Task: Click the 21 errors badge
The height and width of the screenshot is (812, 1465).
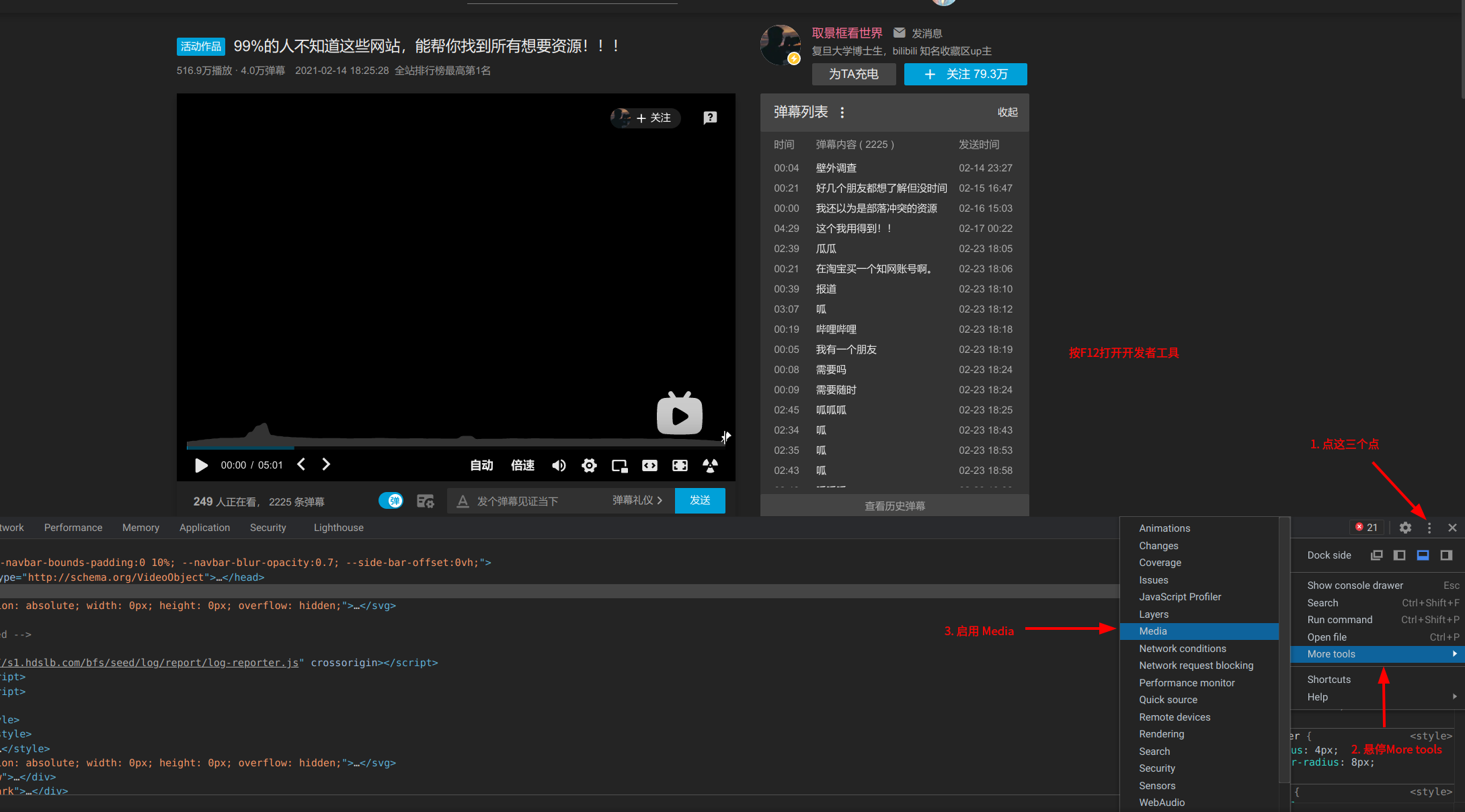Action: pos(1367,528)
